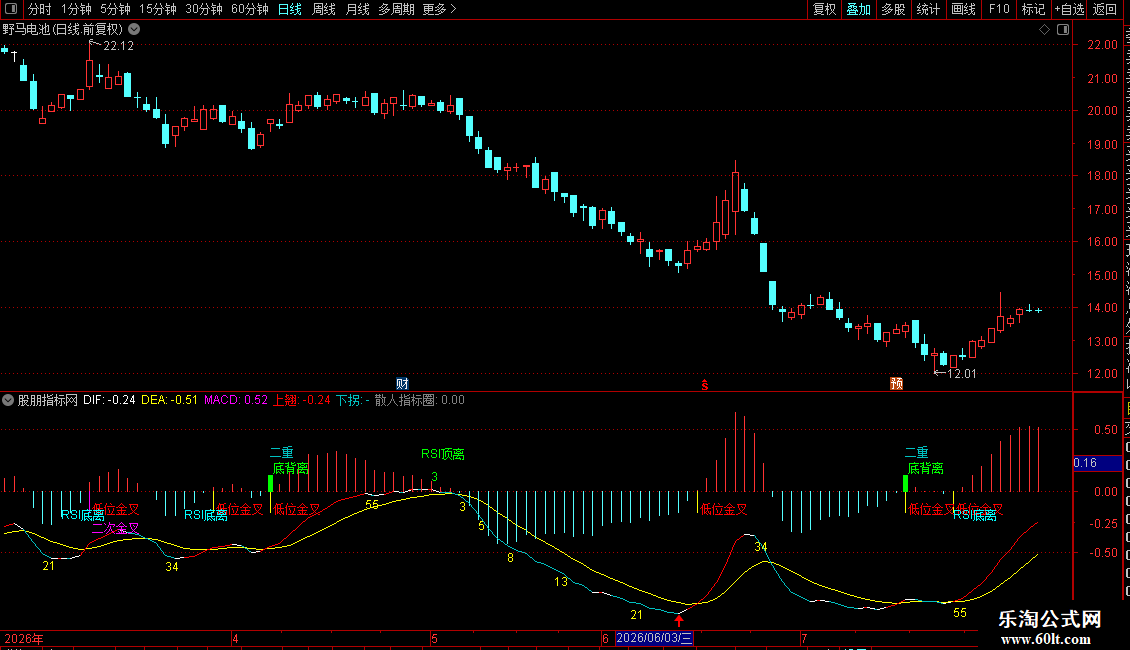Click the 股朋指标网 indicator name
This screenshot has height=650, width=1130.
pyautogui.click(x=48, y=400)
